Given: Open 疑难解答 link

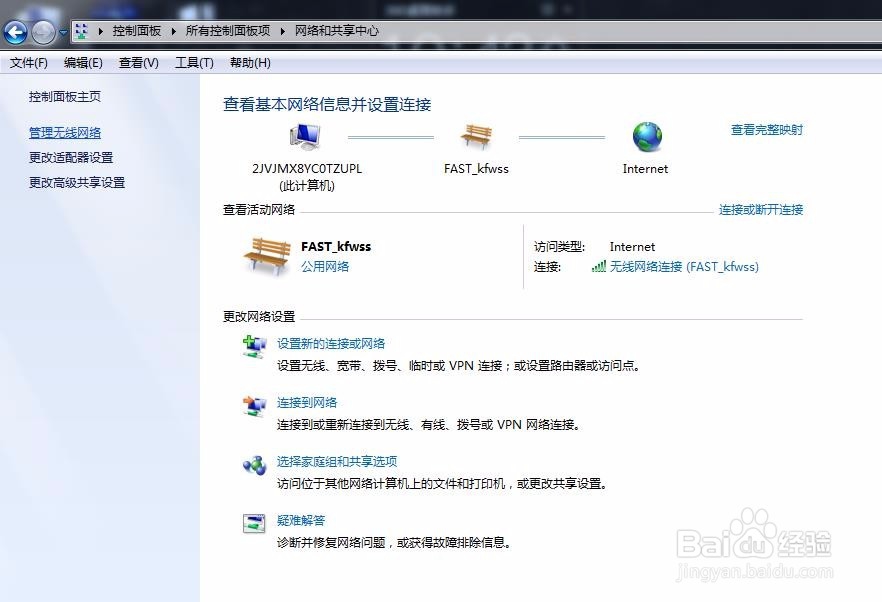Looking at the screenshot, I should 301,521.
